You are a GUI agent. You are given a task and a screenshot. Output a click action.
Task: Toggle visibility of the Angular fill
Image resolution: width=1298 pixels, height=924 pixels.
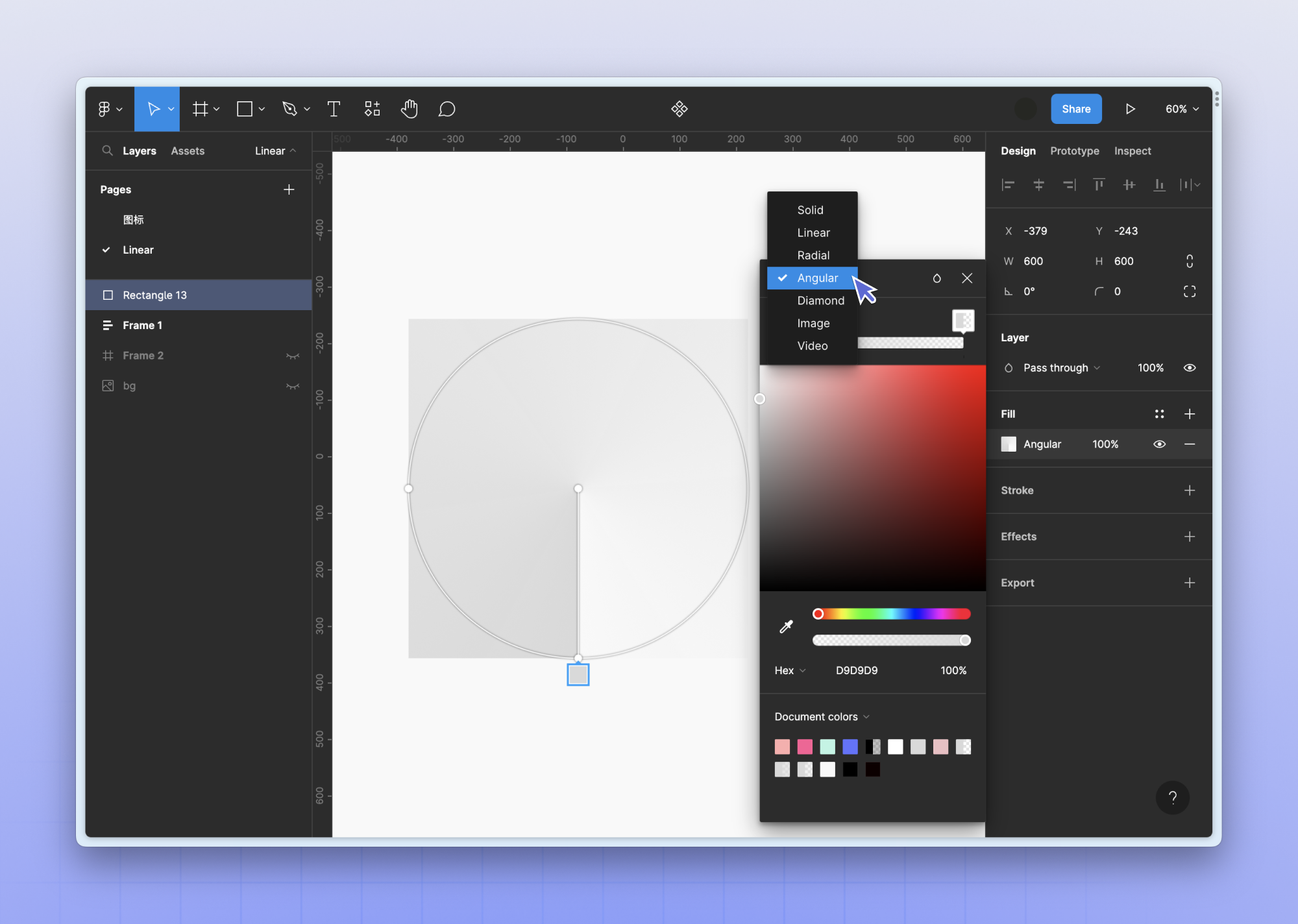1159,444
